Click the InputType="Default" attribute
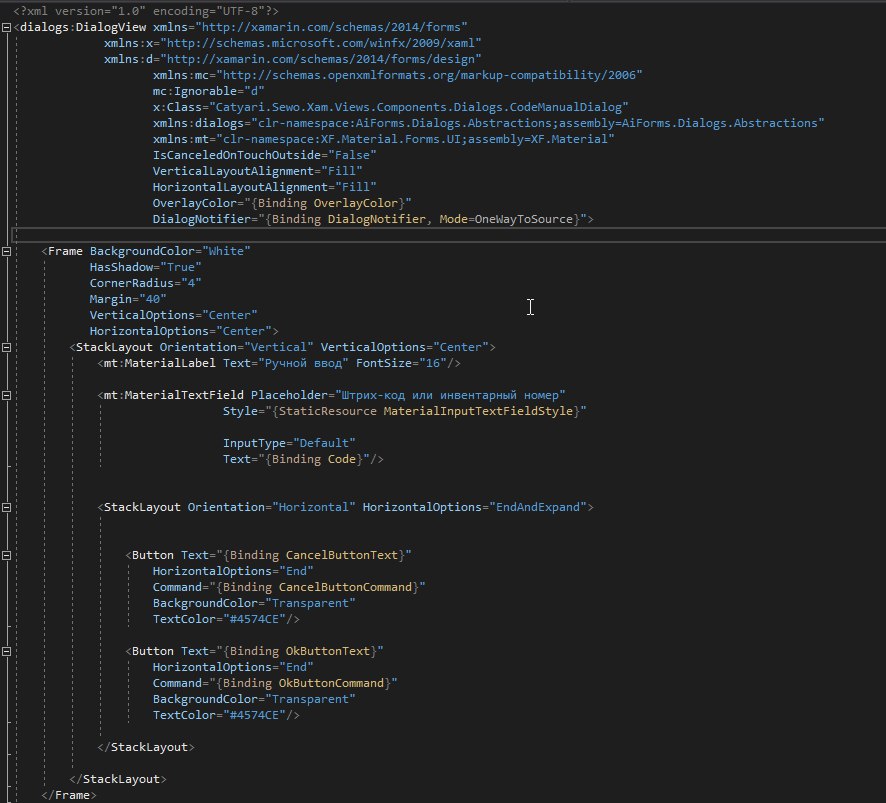The image size is (886, 803). (289, 443)
